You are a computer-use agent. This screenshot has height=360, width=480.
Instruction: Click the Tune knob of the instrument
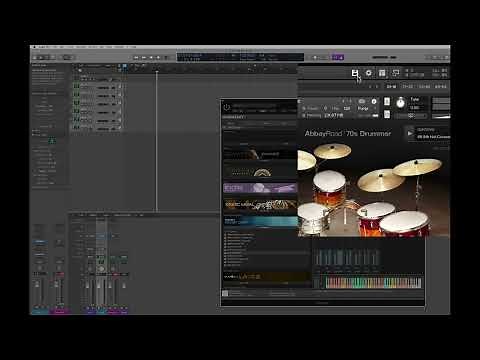point(400,103)
